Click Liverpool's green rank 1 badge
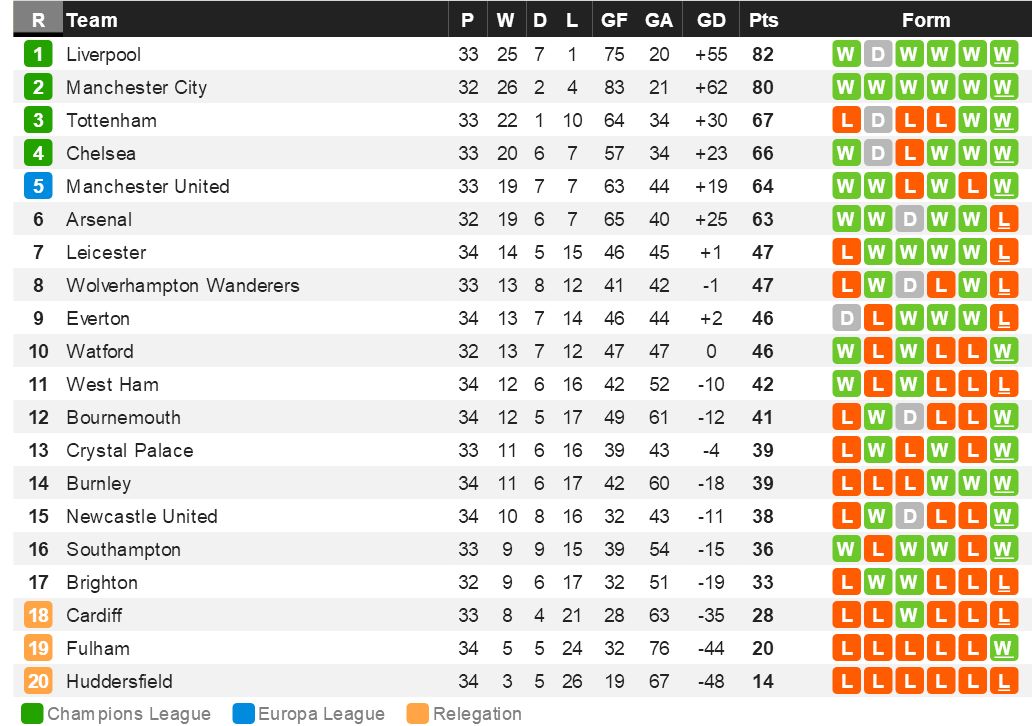Screen dimensions: 1032x726 click(x=38, y=54)
